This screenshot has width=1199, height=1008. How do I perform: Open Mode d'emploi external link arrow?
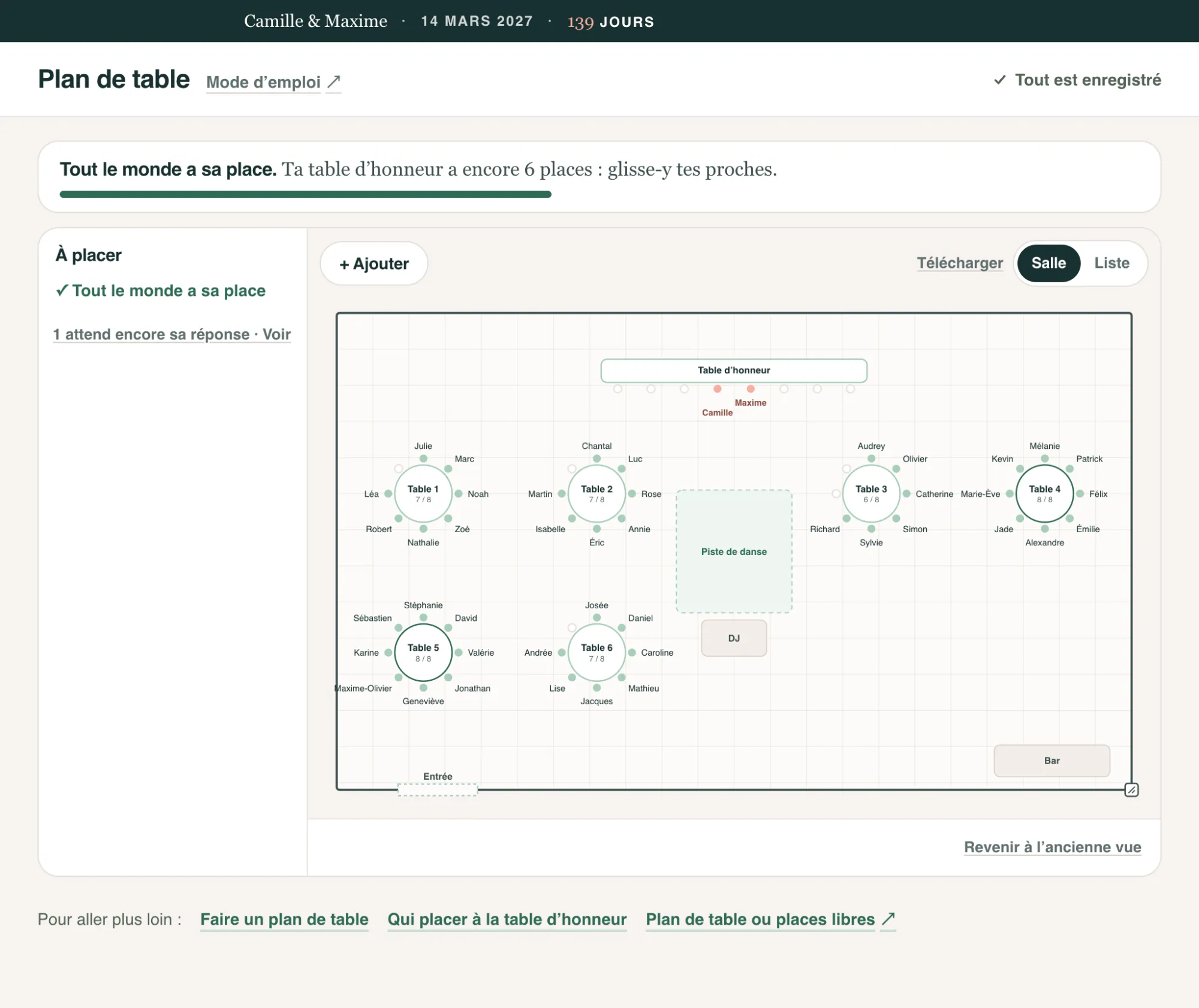334,81
